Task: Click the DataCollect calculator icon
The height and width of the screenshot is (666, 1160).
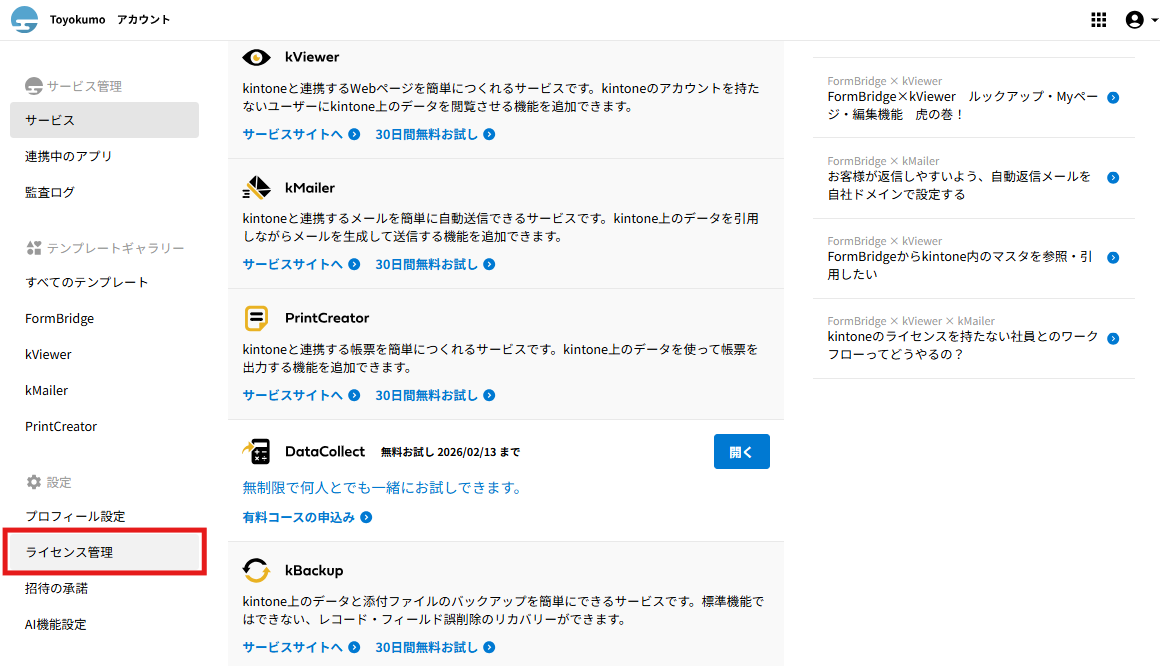Action: click(257, 452)
